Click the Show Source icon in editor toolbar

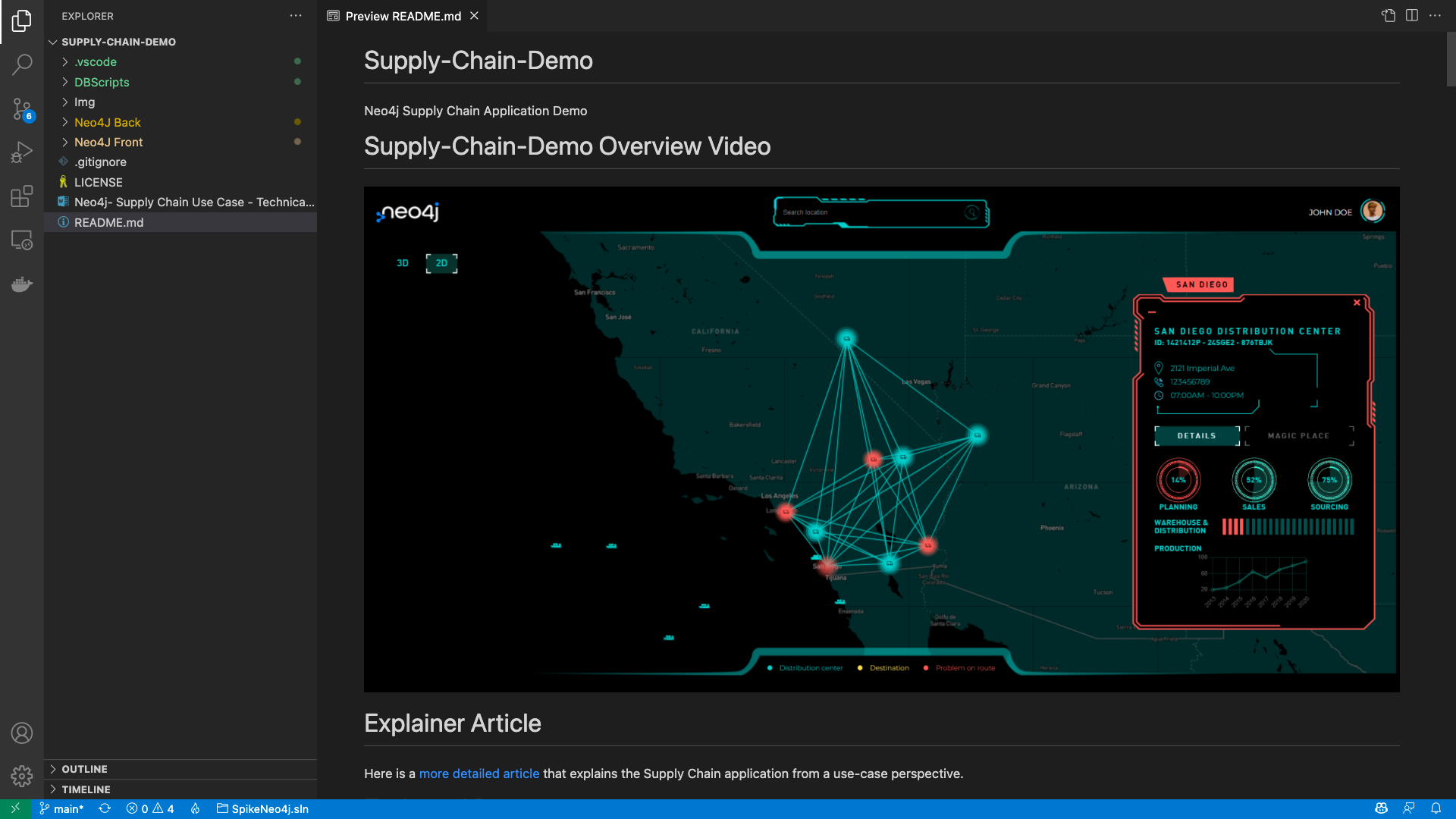click(1389, 16)
